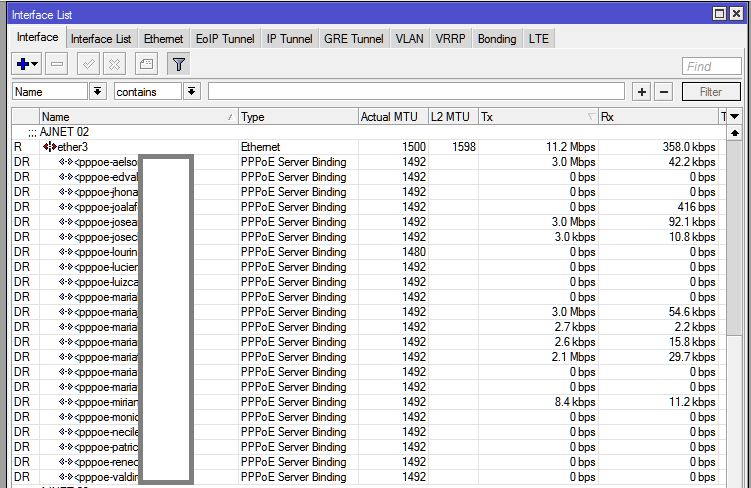Add a filter row with the plus button
The image size is (751, 488).
point(642,91)
